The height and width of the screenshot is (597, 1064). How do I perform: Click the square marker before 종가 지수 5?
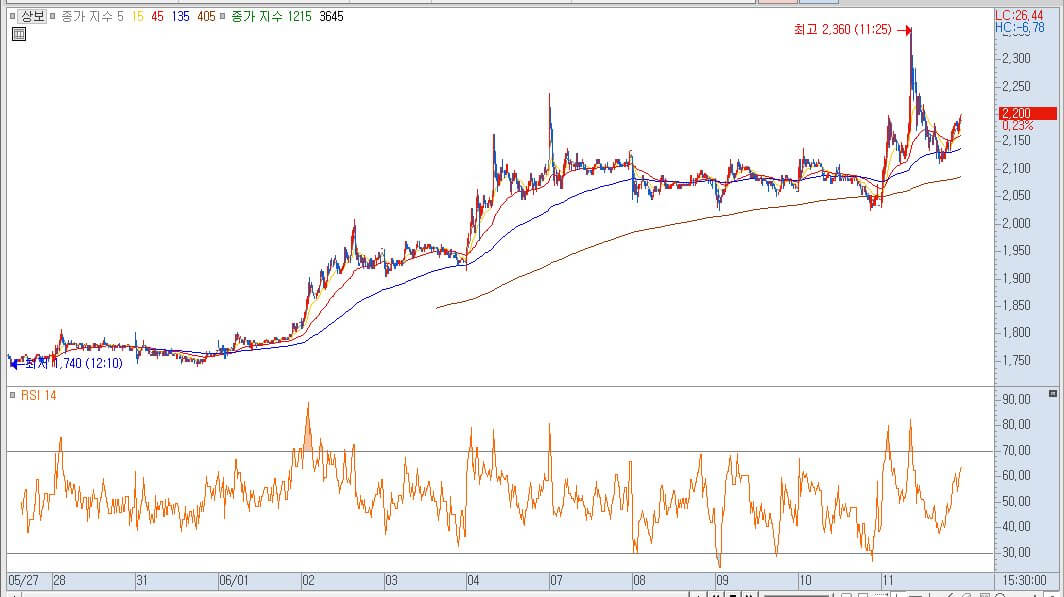point(52,16)
